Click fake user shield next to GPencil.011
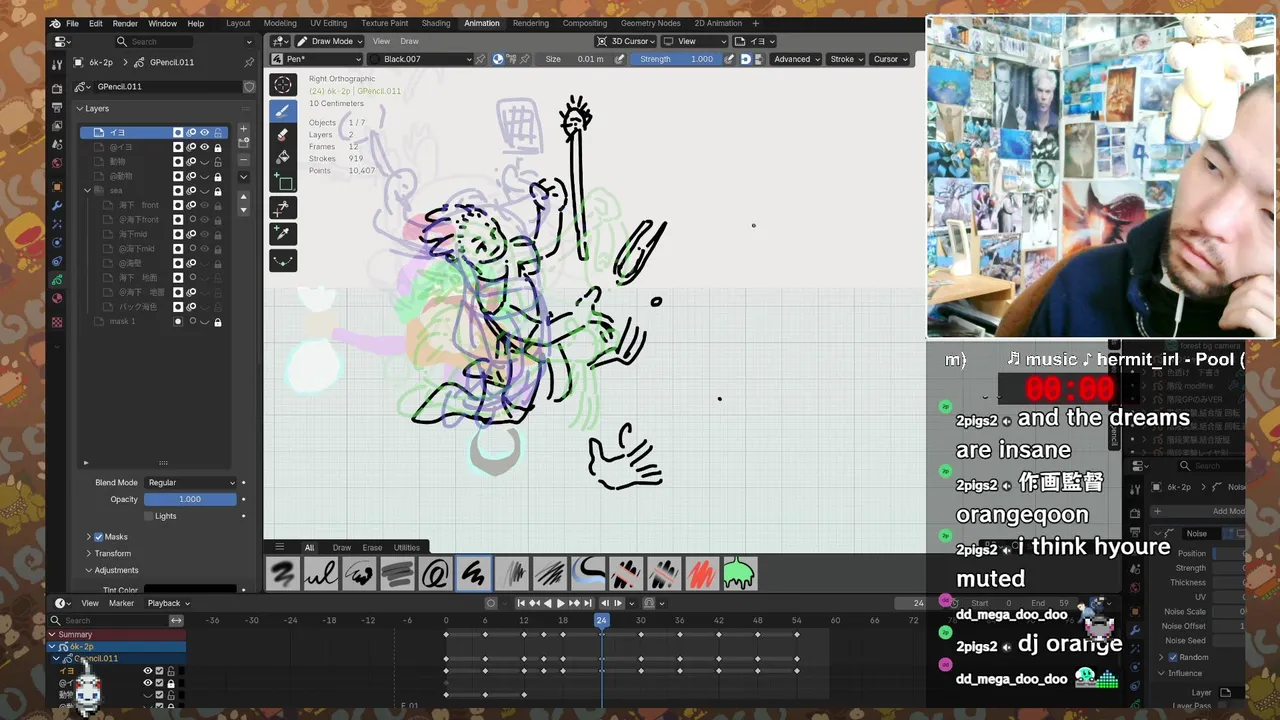Viewport: 1280px width, 720px height. (249, 86)
